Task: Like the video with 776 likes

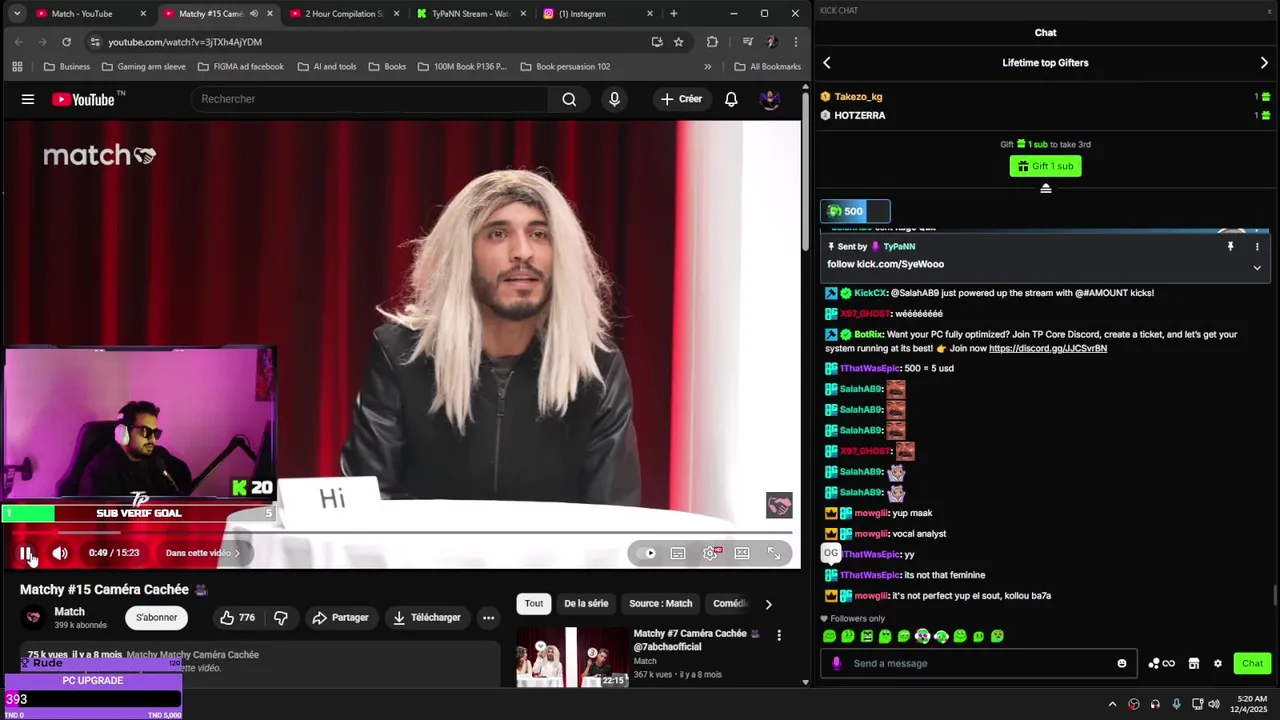Action: [237, 618]
